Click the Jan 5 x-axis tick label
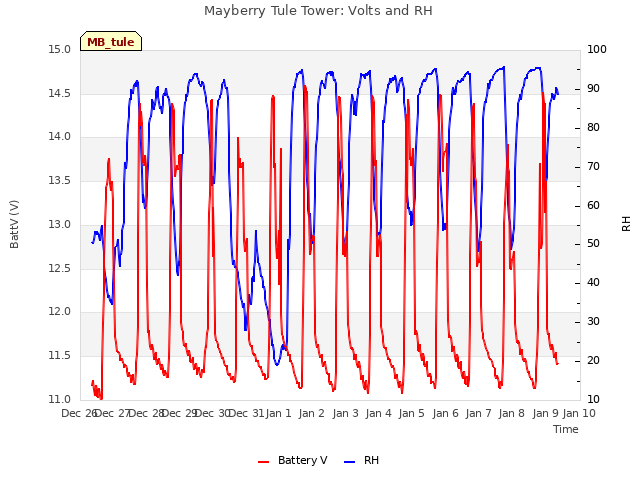640x480 pixels. click(411, 413)
